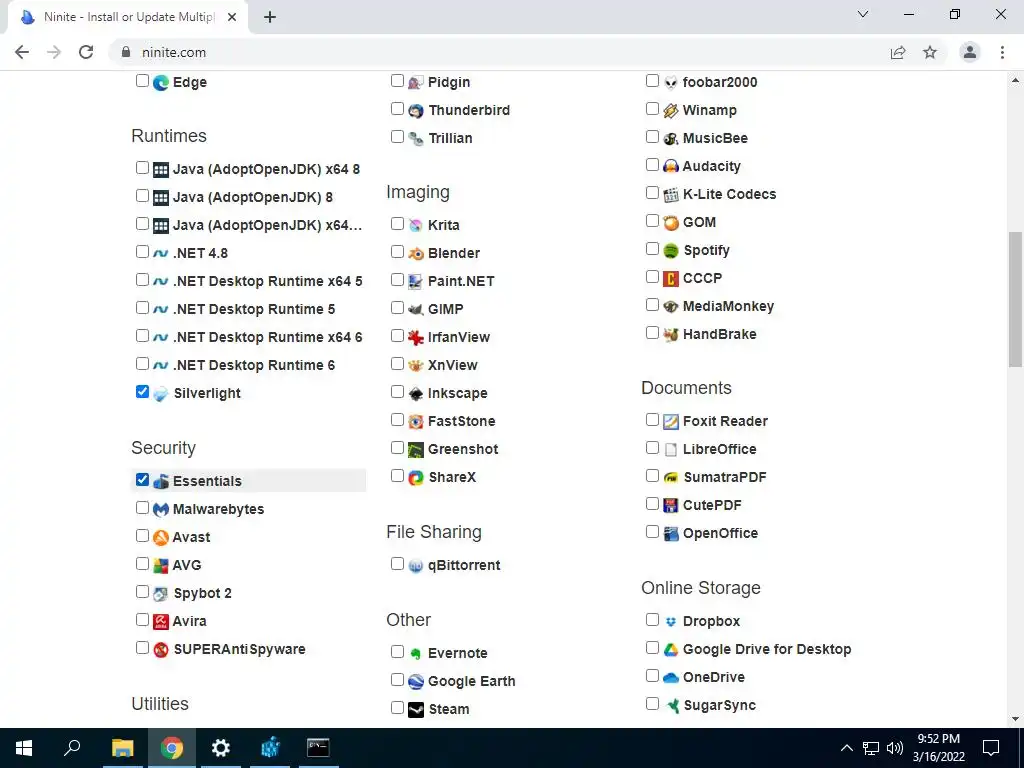Click the taskbar clock showing 9:52 PM
The height and width of the screenshot is (768, 1024).
point(939,748)
